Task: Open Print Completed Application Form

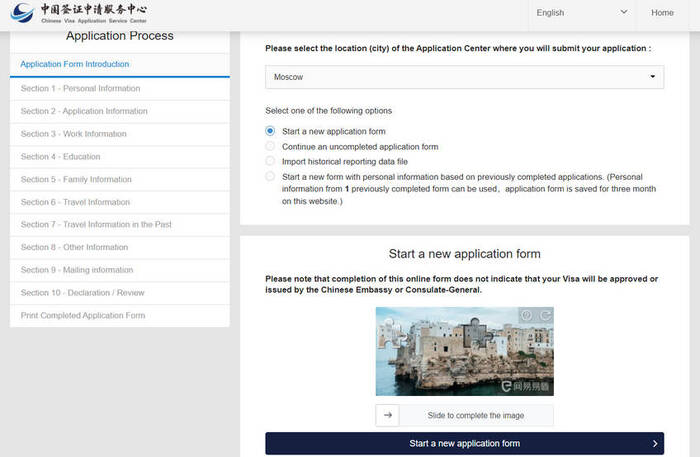Action: tap(83, 315)
